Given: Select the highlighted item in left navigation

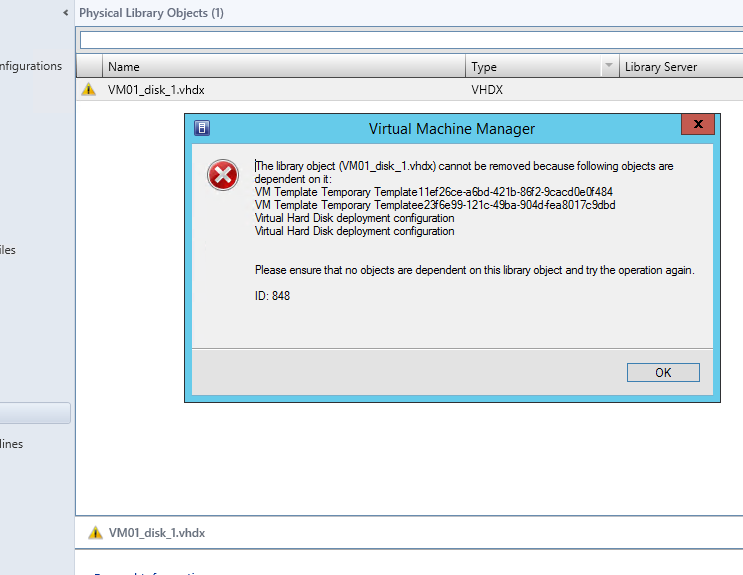Looking at the screenshot, I should (35, 413).
